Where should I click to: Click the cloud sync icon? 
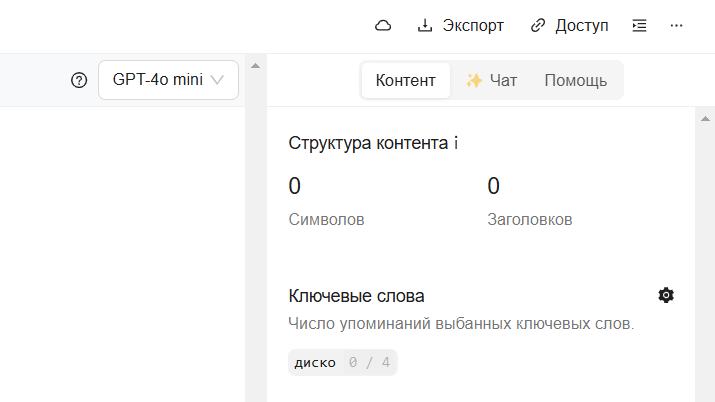coord(383,26)
